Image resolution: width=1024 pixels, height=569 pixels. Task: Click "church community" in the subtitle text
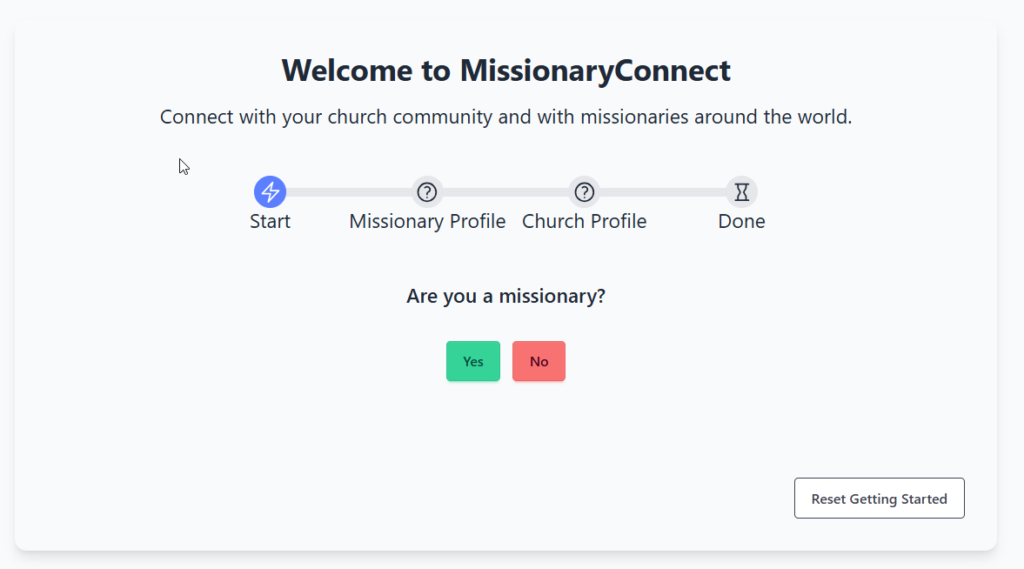[412, 117]
